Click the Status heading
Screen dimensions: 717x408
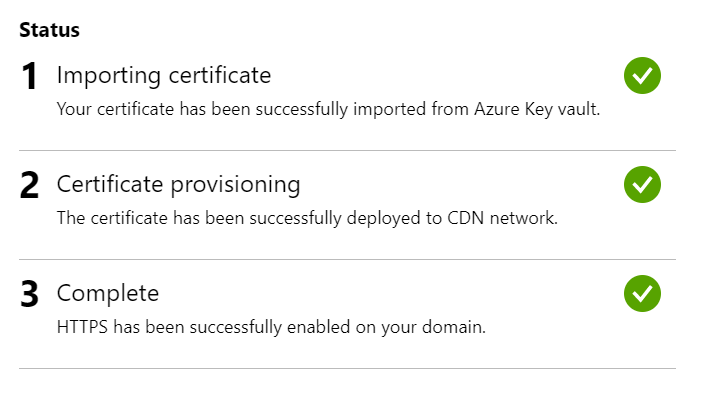coord(49,30)
